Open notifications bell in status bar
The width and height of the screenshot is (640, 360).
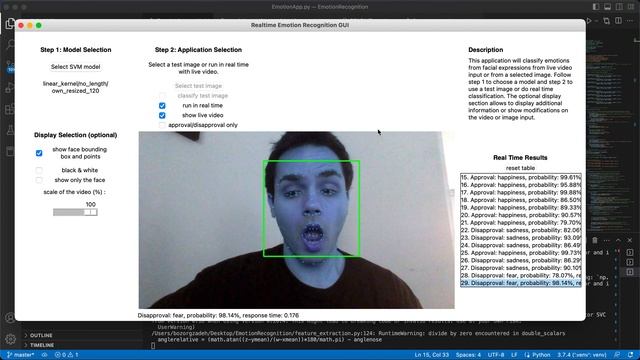point(631,355)
